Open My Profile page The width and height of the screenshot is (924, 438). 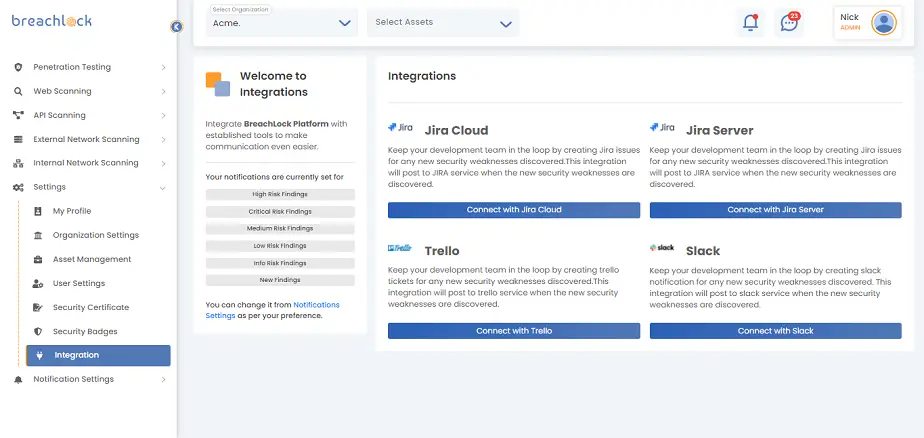(72, 211)
